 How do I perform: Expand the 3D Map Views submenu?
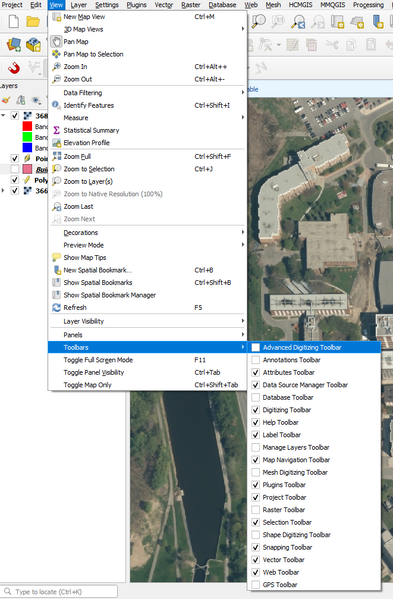pos(147,29)
